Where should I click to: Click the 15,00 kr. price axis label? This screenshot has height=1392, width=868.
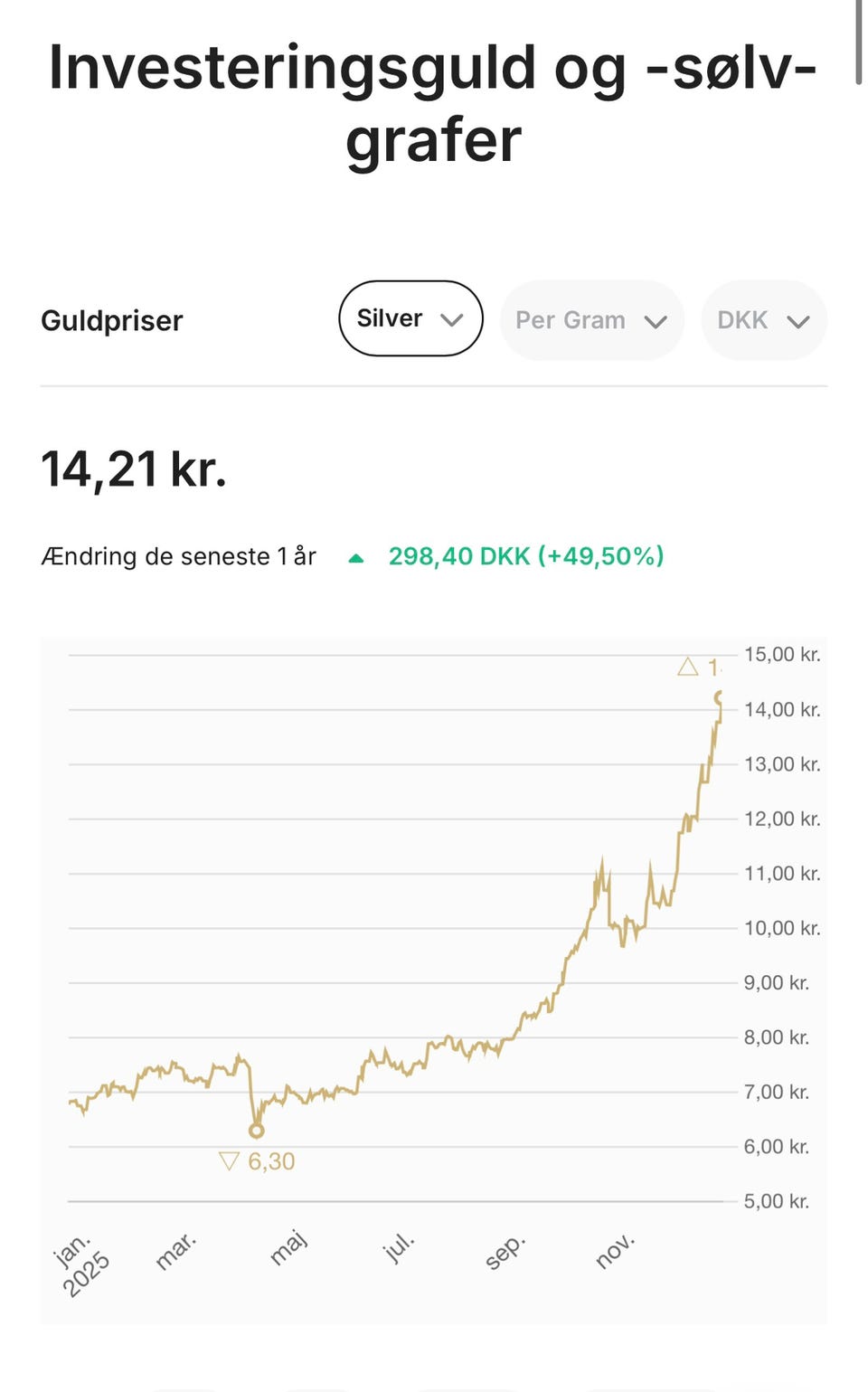pyautogui.click(x=782, y=655)
